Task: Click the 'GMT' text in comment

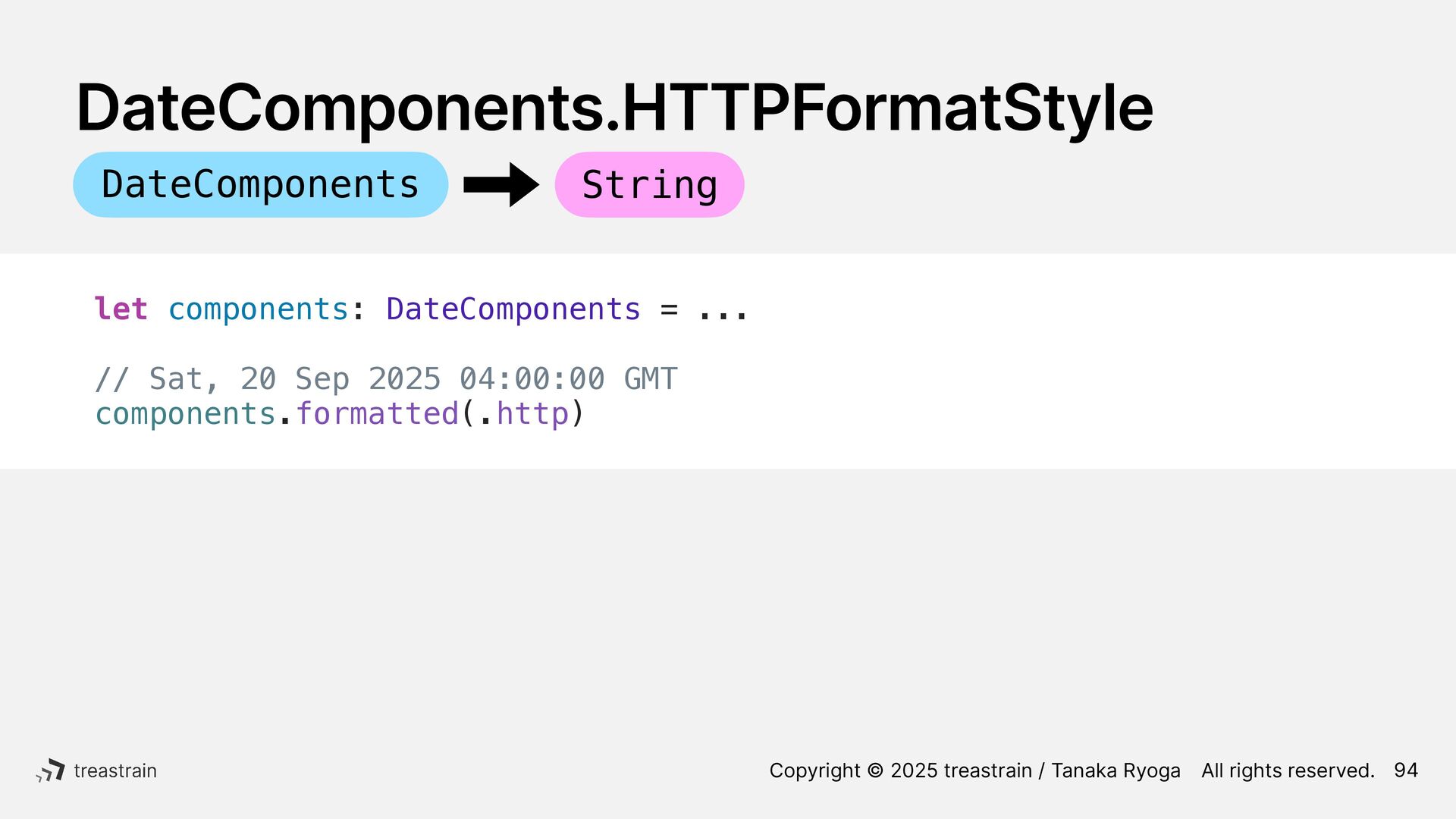Action: pyautogui.click(x=651, y=378)
